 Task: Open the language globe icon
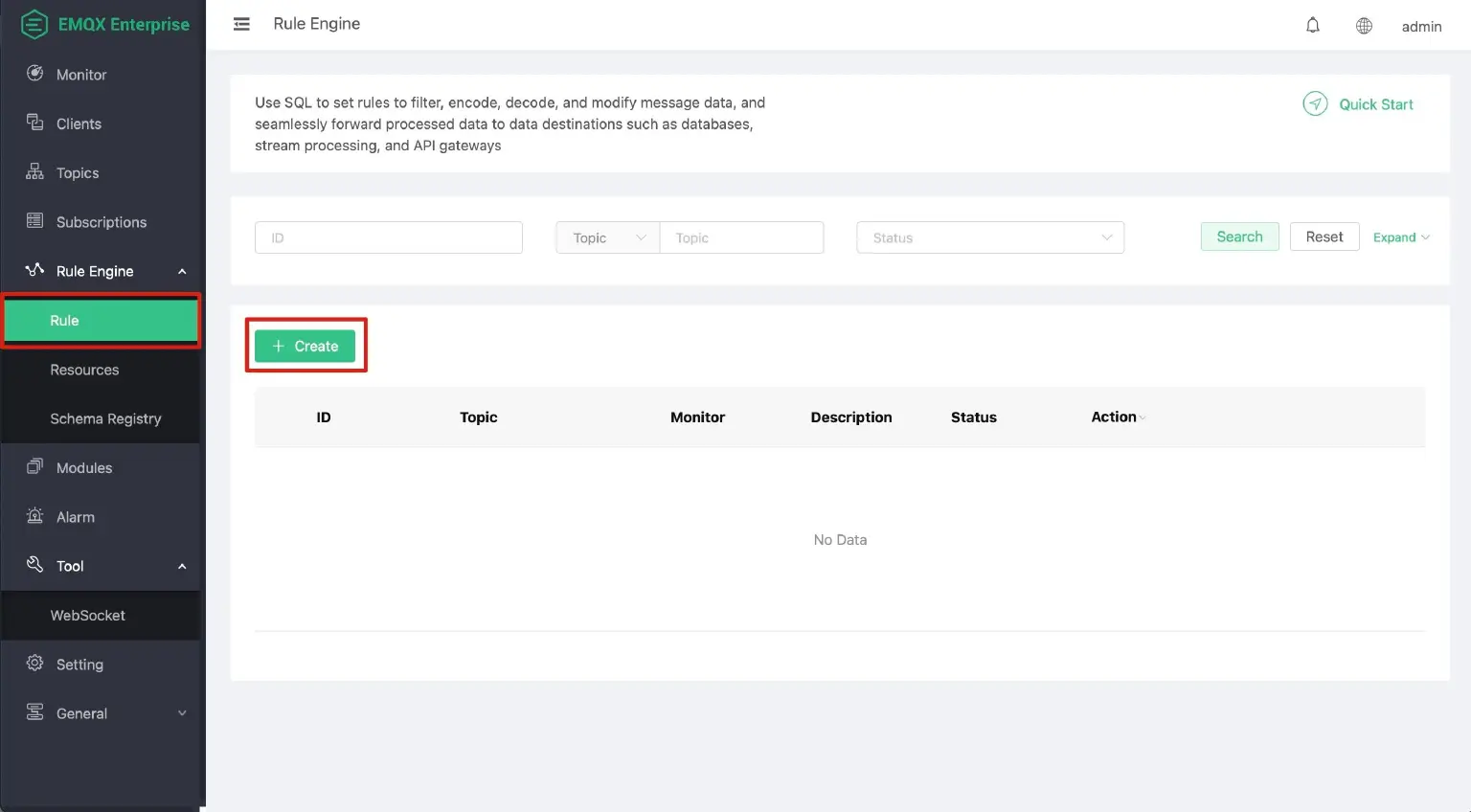[1364, 26]
